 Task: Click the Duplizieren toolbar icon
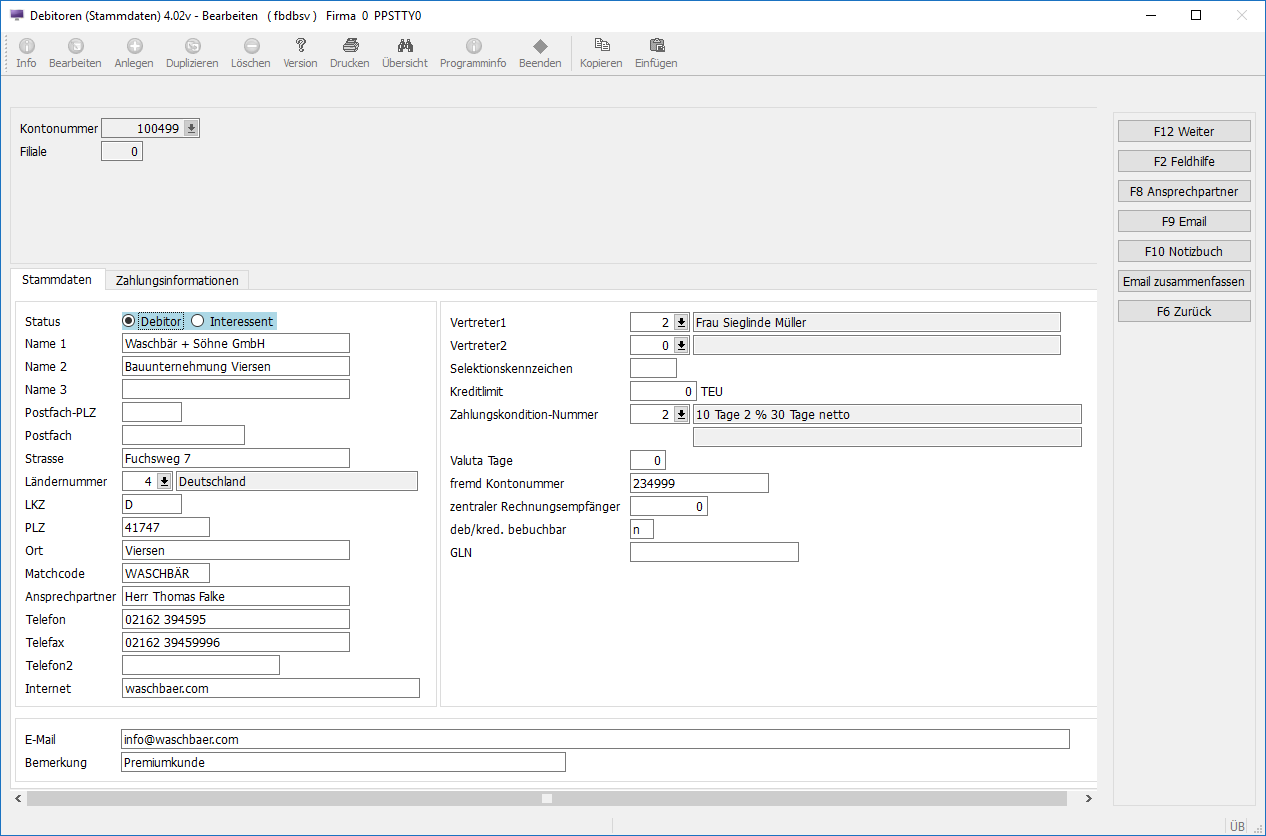tap(192, 46)
